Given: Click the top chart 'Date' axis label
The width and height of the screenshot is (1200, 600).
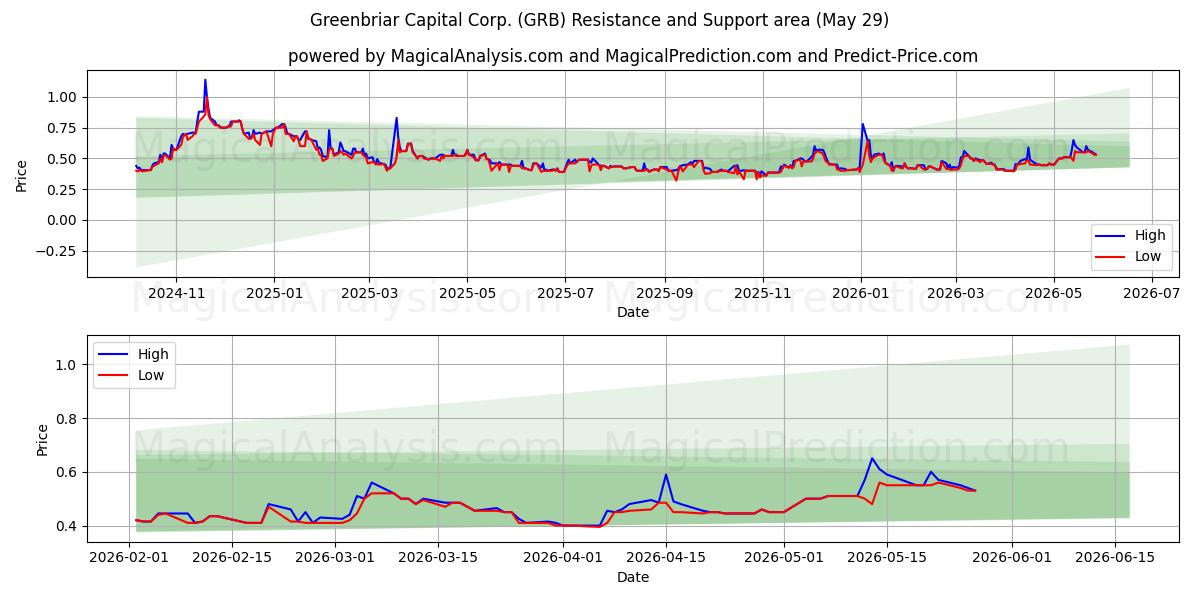Looking at the screenshot, I should (633, 312).
